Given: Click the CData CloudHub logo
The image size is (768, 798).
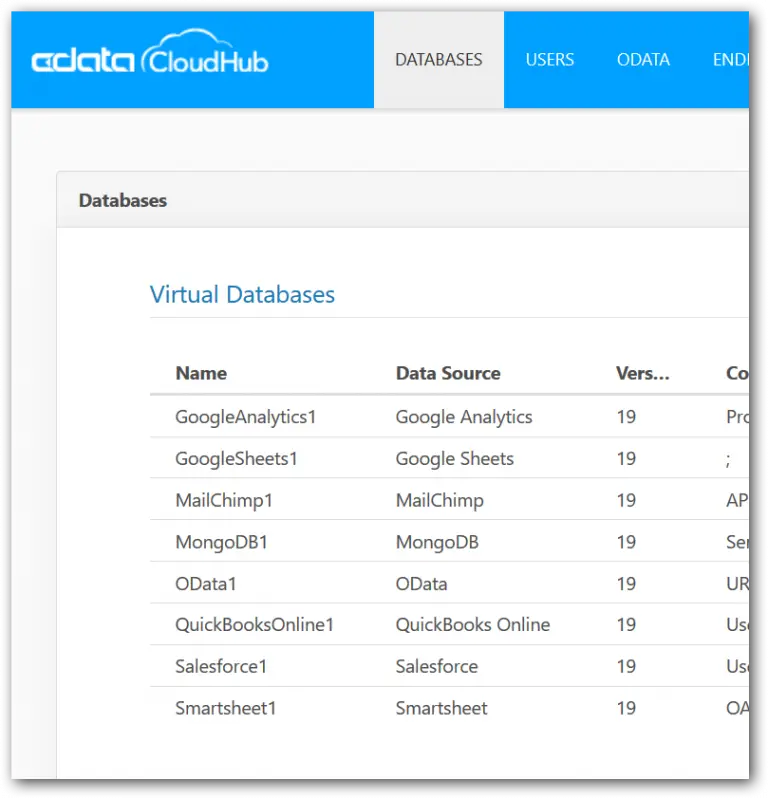Looking at the screenshot, I should click(x=150, y=60).
